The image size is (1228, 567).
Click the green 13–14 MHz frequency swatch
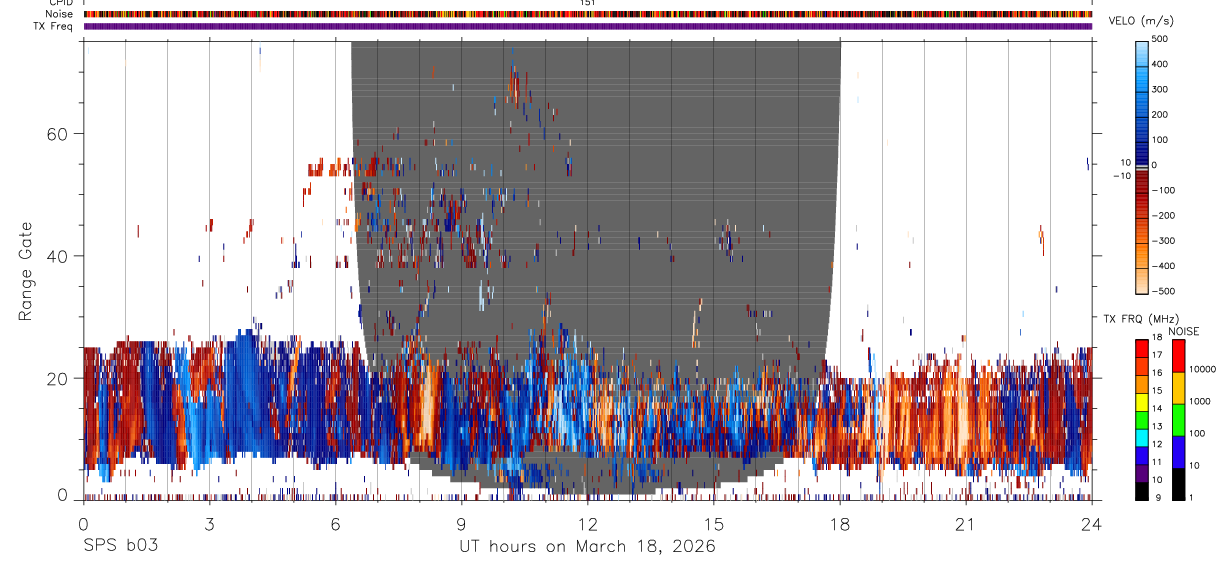(1142, 419)
